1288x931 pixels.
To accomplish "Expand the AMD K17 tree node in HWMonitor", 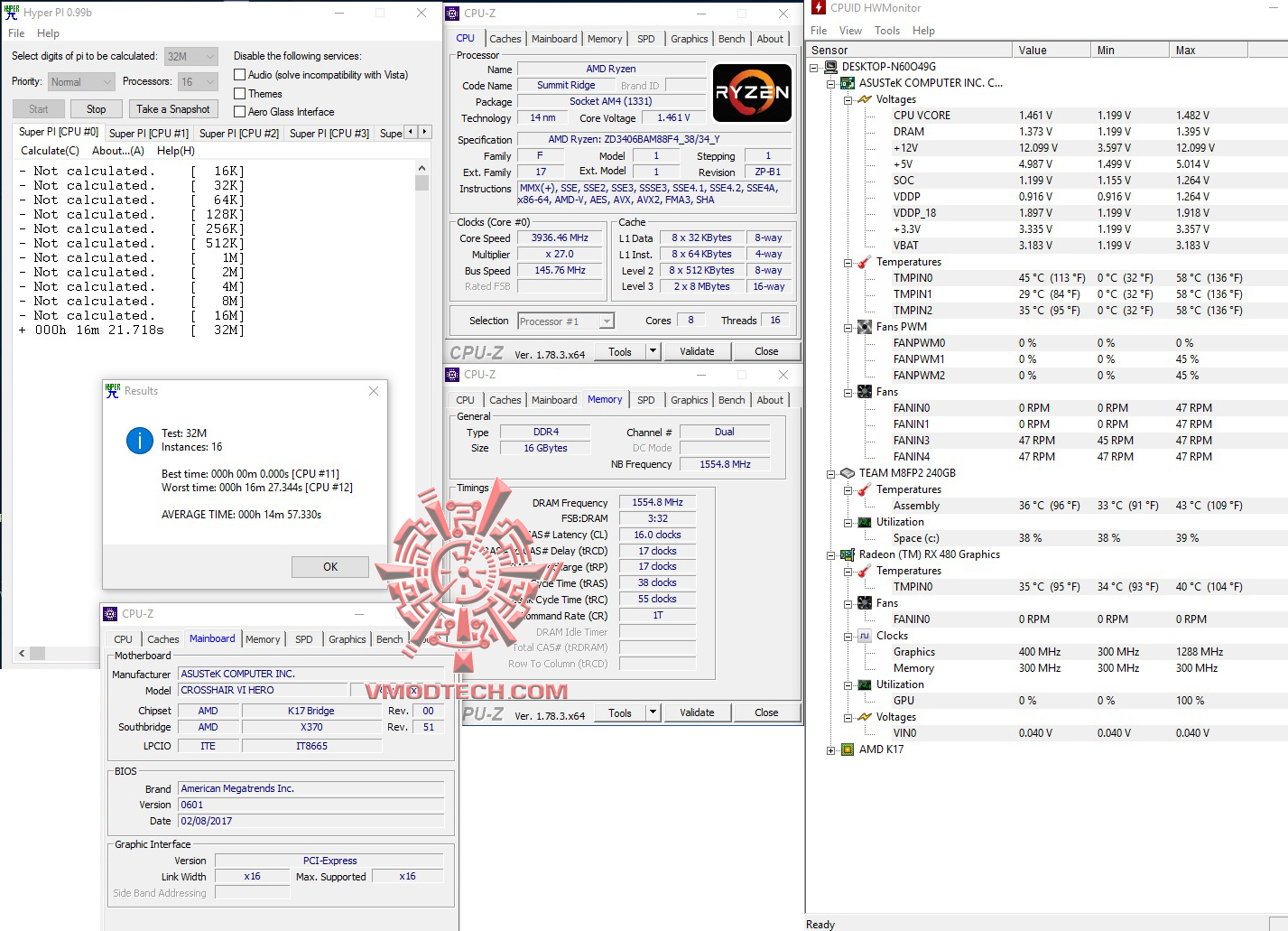I will 831,749.
